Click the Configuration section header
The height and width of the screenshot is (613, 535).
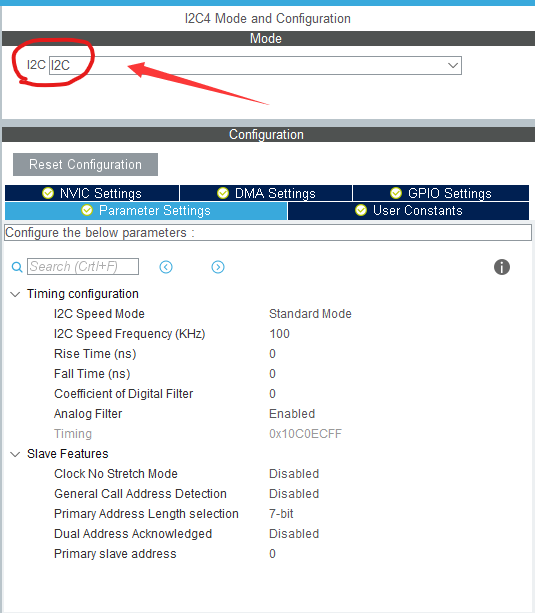tap(268, 134)
